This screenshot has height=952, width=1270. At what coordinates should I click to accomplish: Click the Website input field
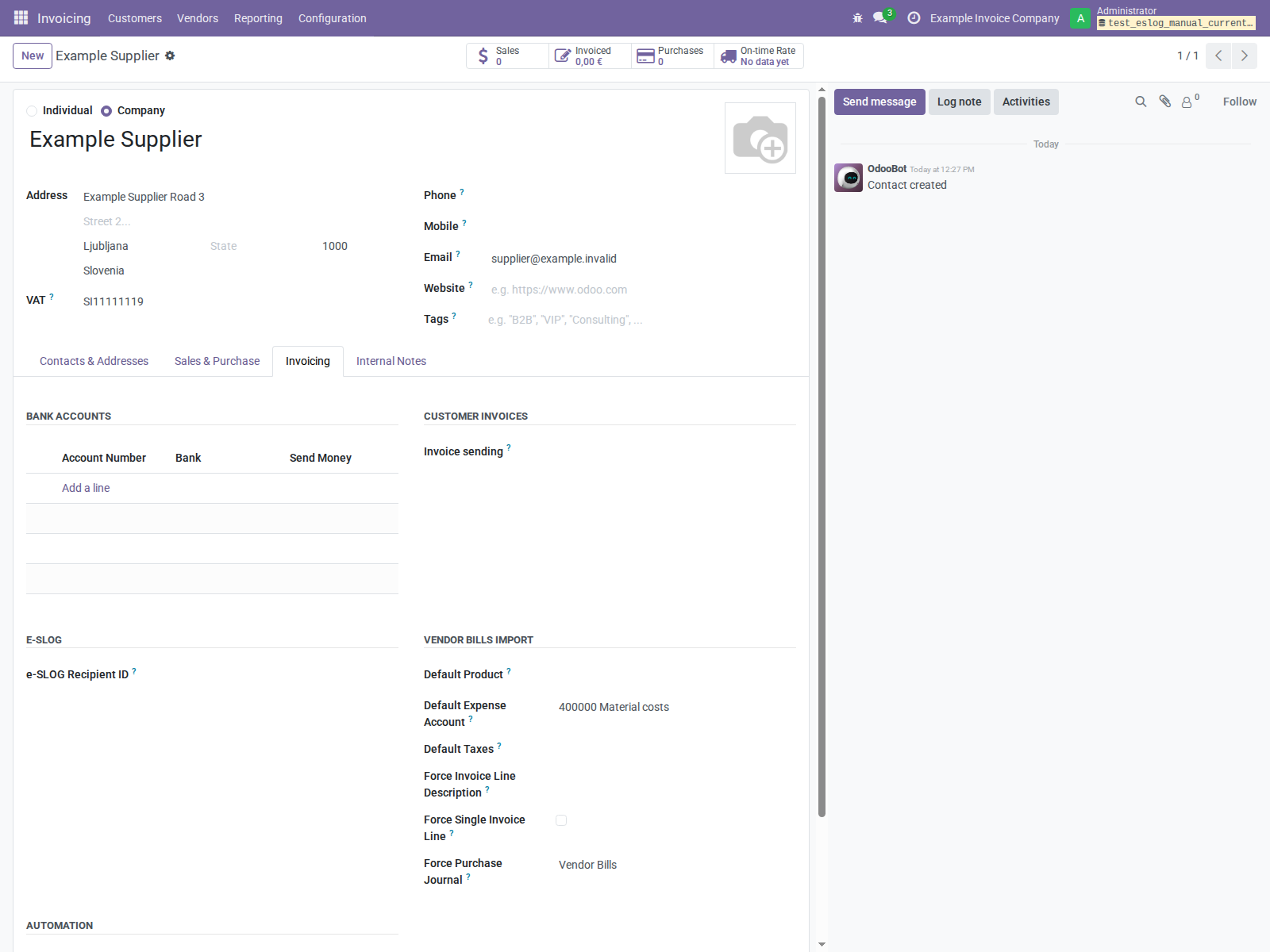click(641, 290)
